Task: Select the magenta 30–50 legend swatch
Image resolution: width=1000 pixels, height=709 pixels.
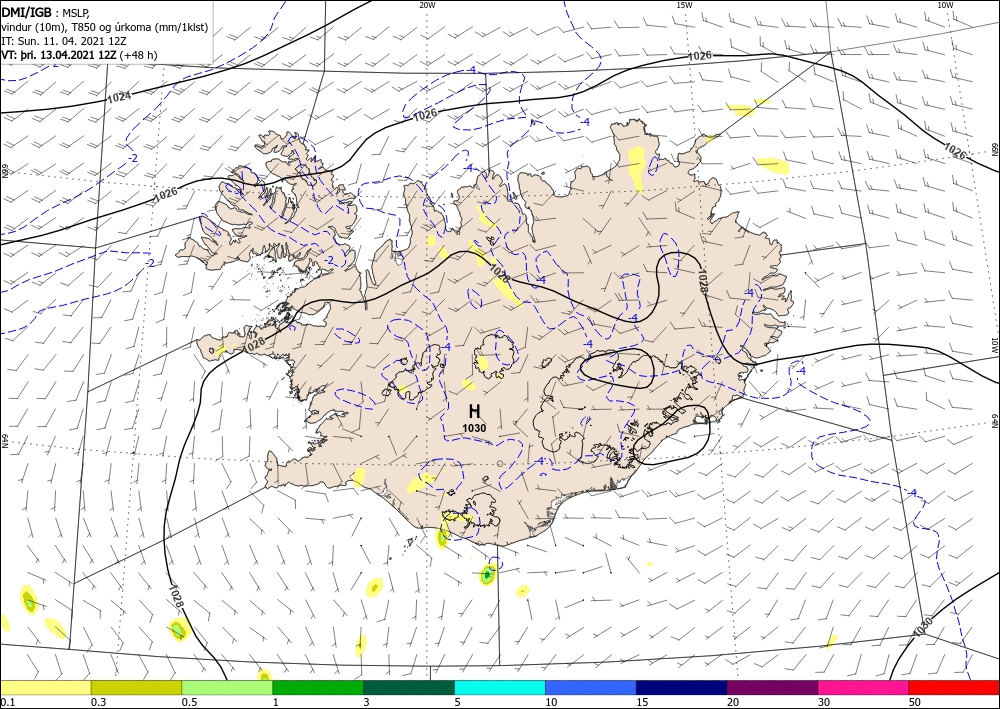Action: click(864, 687)
